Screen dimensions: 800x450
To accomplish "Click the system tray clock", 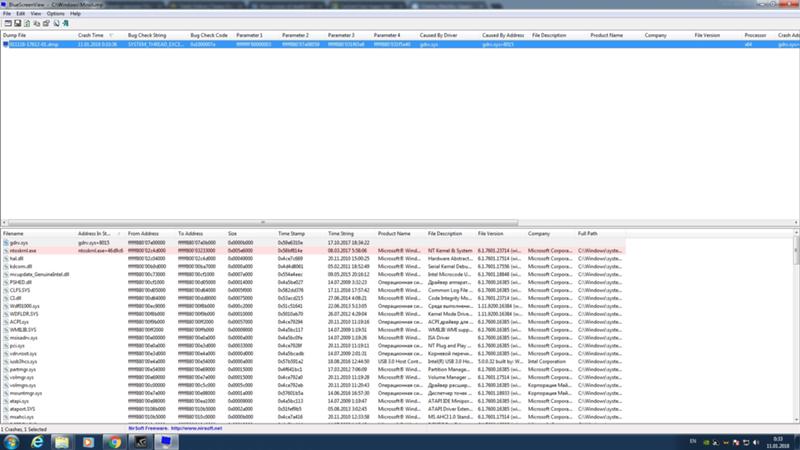I will tap(778, 442).
